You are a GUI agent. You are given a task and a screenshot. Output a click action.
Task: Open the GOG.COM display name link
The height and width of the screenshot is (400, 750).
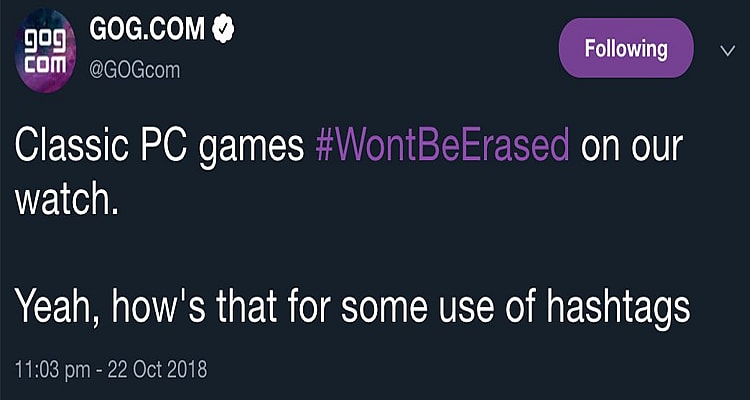pyautogui.click(x=146, y=29)
